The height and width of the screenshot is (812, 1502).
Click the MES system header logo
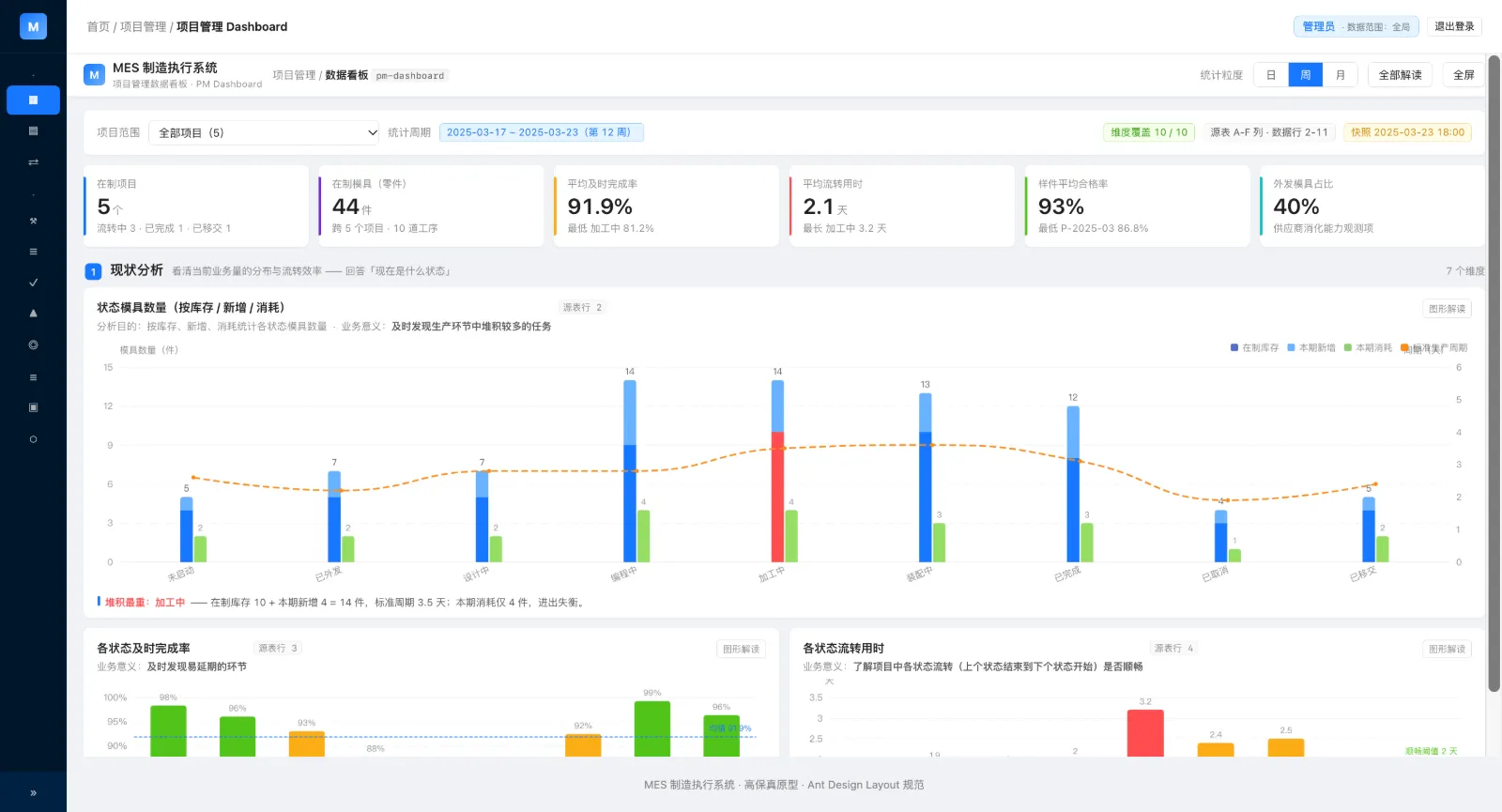tap(94, 75)
